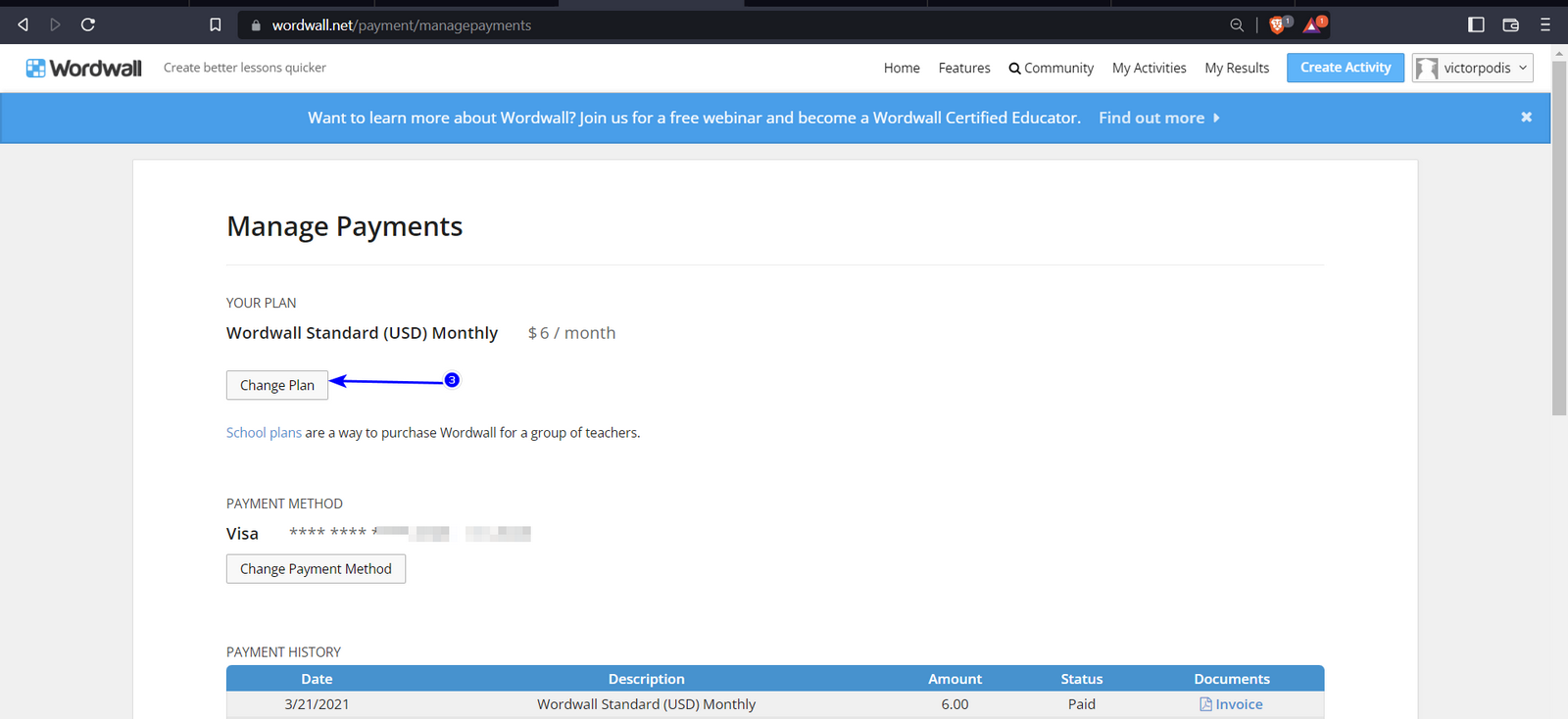Expand the victorpodis account dropdown arrow
The image size is (1568, 719).
(x=1523, y=68)
